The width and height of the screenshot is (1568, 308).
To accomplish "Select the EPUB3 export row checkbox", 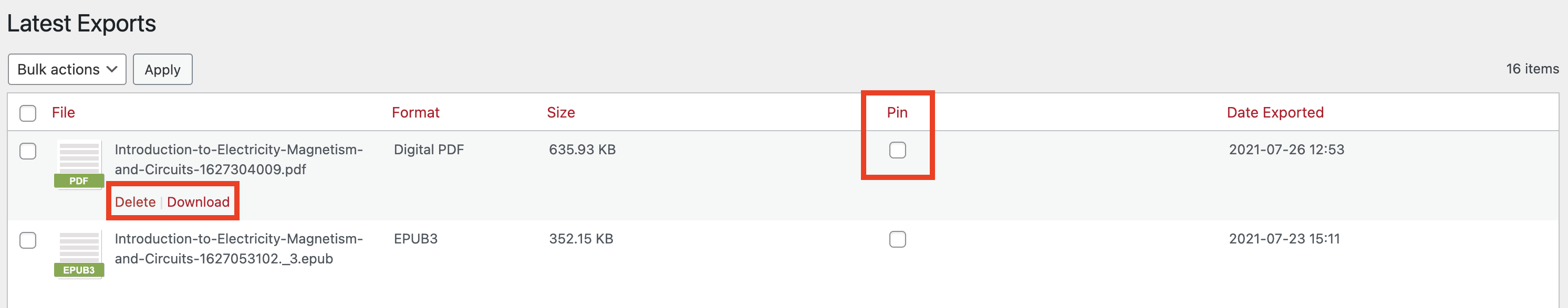I will click(x=28, y=240).
